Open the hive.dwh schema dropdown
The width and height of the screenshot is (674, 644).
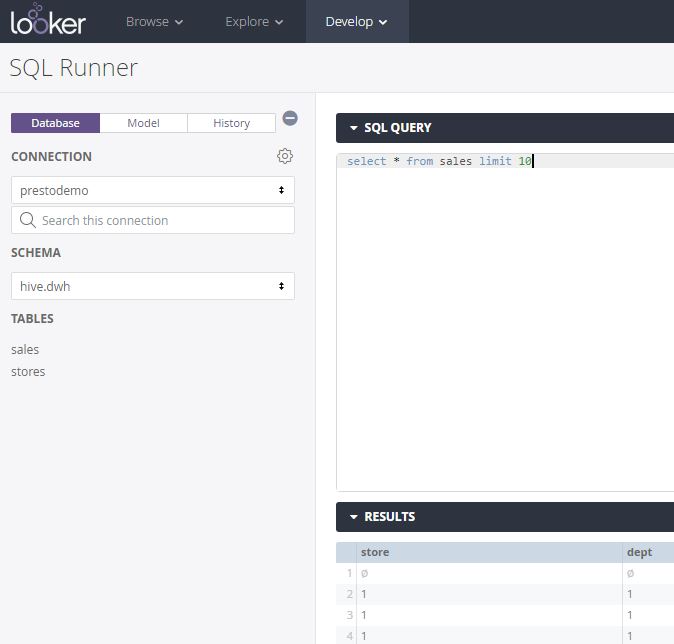click(x=153, y=286)
